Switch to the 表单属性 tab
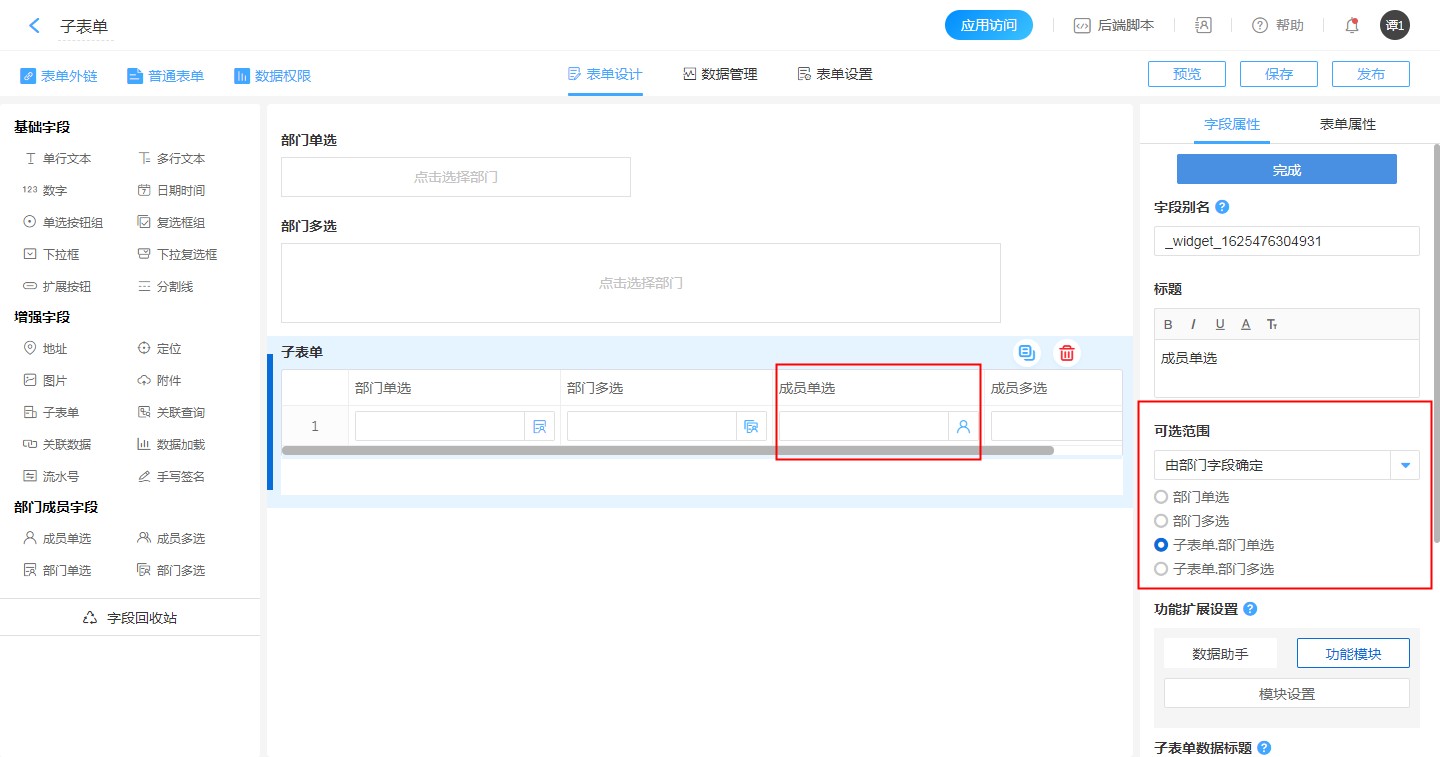Image resolution: width=1440 pixels, height=757 pixels. click(x=1347, y=124)
